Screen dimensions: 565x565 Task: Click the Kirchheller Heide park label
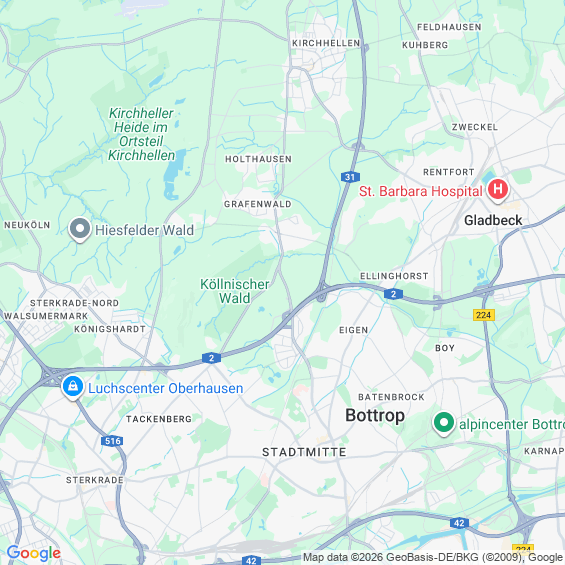click(x=141, y=134)
